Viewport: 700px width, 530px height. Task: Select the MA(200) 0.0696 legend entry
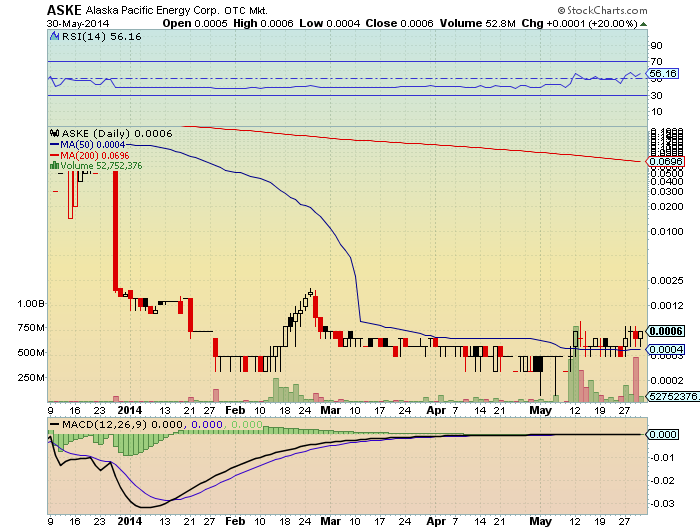[95, 155]
